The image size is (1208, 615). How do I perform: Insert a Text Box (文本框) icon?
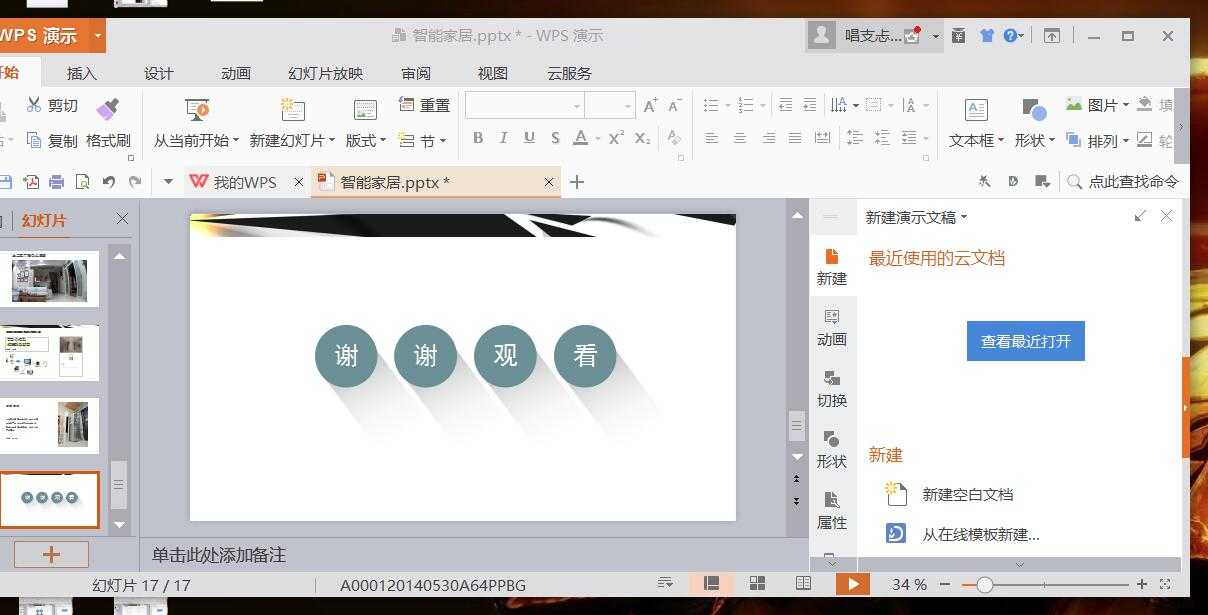click(976, 109)
